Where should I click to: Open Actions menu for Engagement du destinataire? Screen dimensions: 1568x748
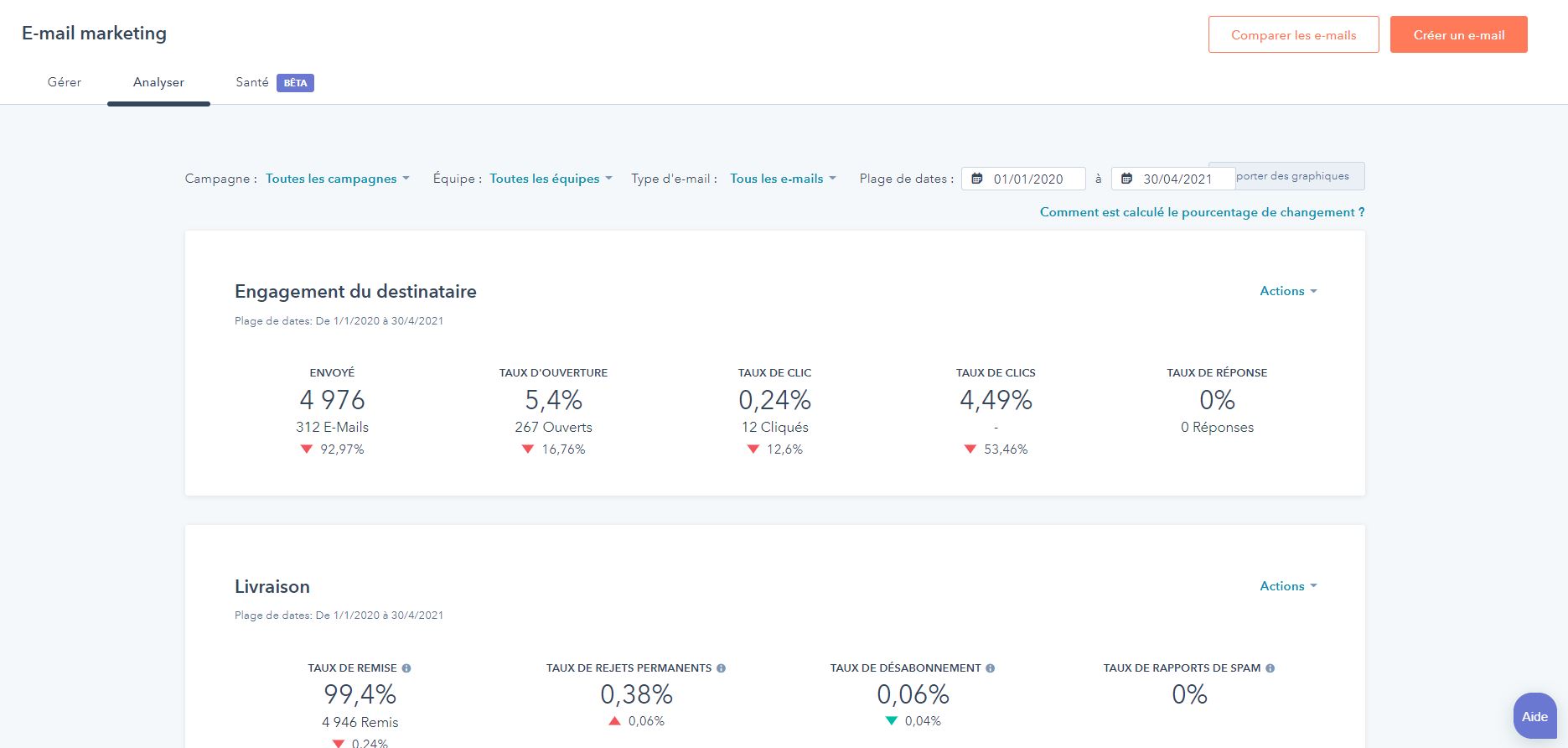click(1288, 291)
